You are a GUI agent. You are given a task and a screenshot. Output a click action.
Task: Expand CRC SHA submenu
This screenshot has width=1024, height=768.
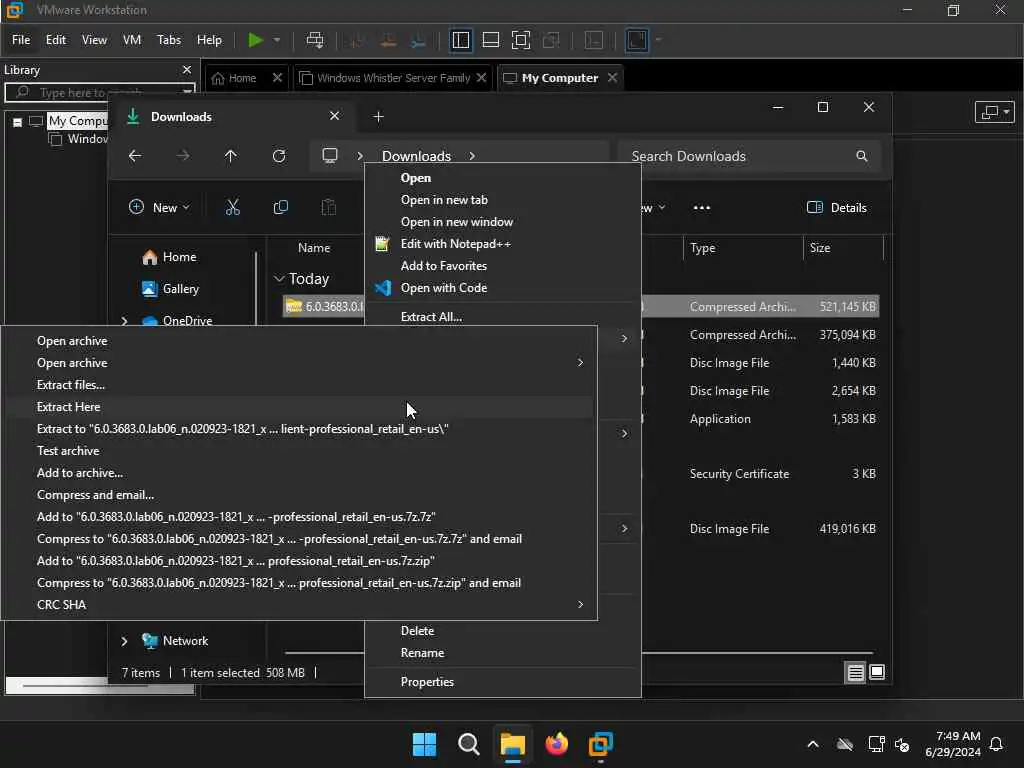580,605
